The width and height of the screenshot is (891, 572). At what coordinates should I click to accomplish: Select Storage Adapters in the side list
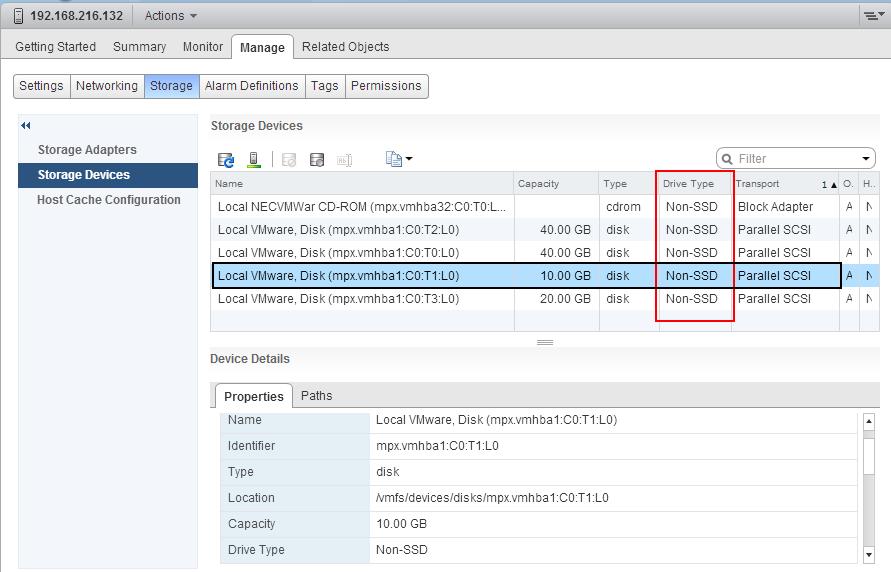tap(108, 149)
